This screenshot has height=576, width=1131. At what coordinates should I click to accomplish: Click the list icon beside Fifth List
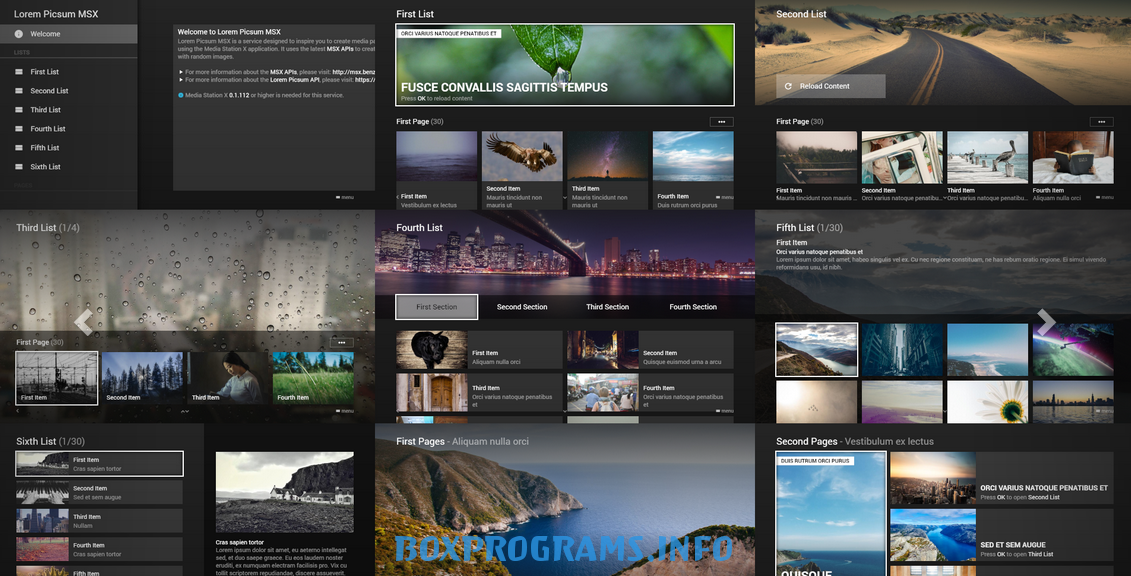[x=18, y=148]
